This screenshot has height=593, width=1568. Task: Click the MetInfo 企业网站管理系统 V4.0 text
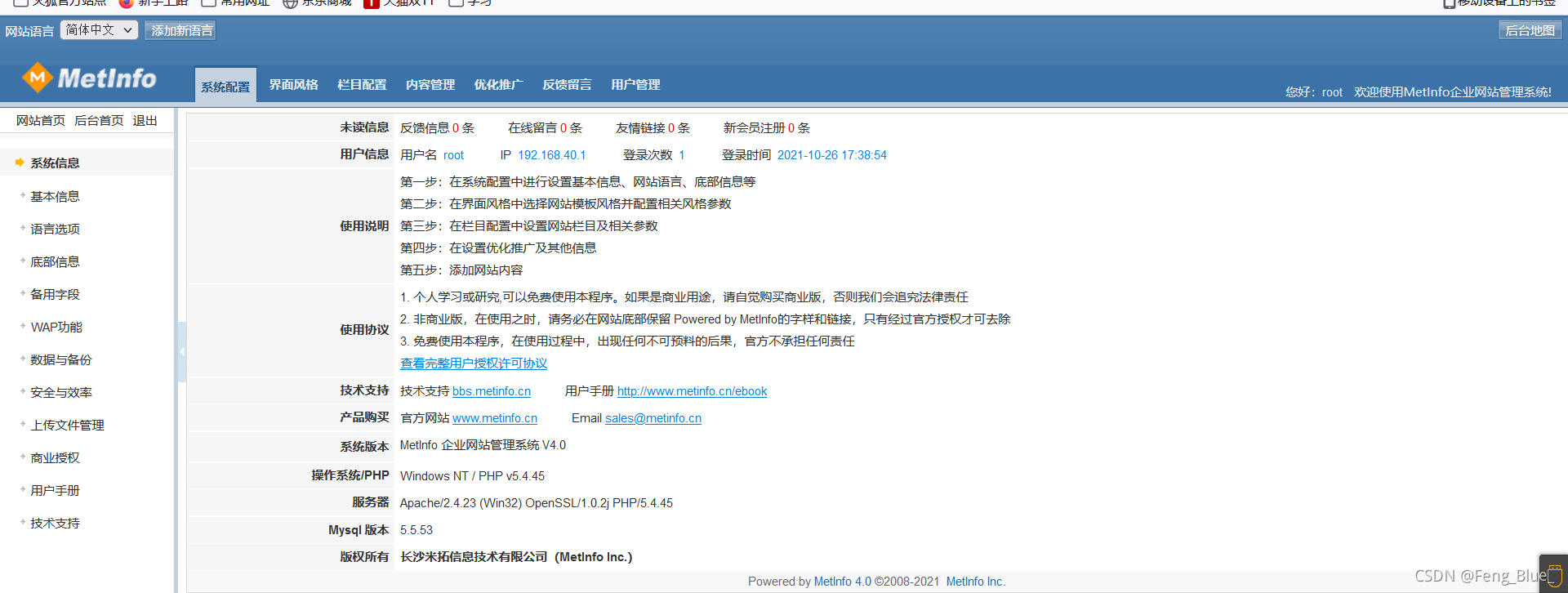point(483,445)
